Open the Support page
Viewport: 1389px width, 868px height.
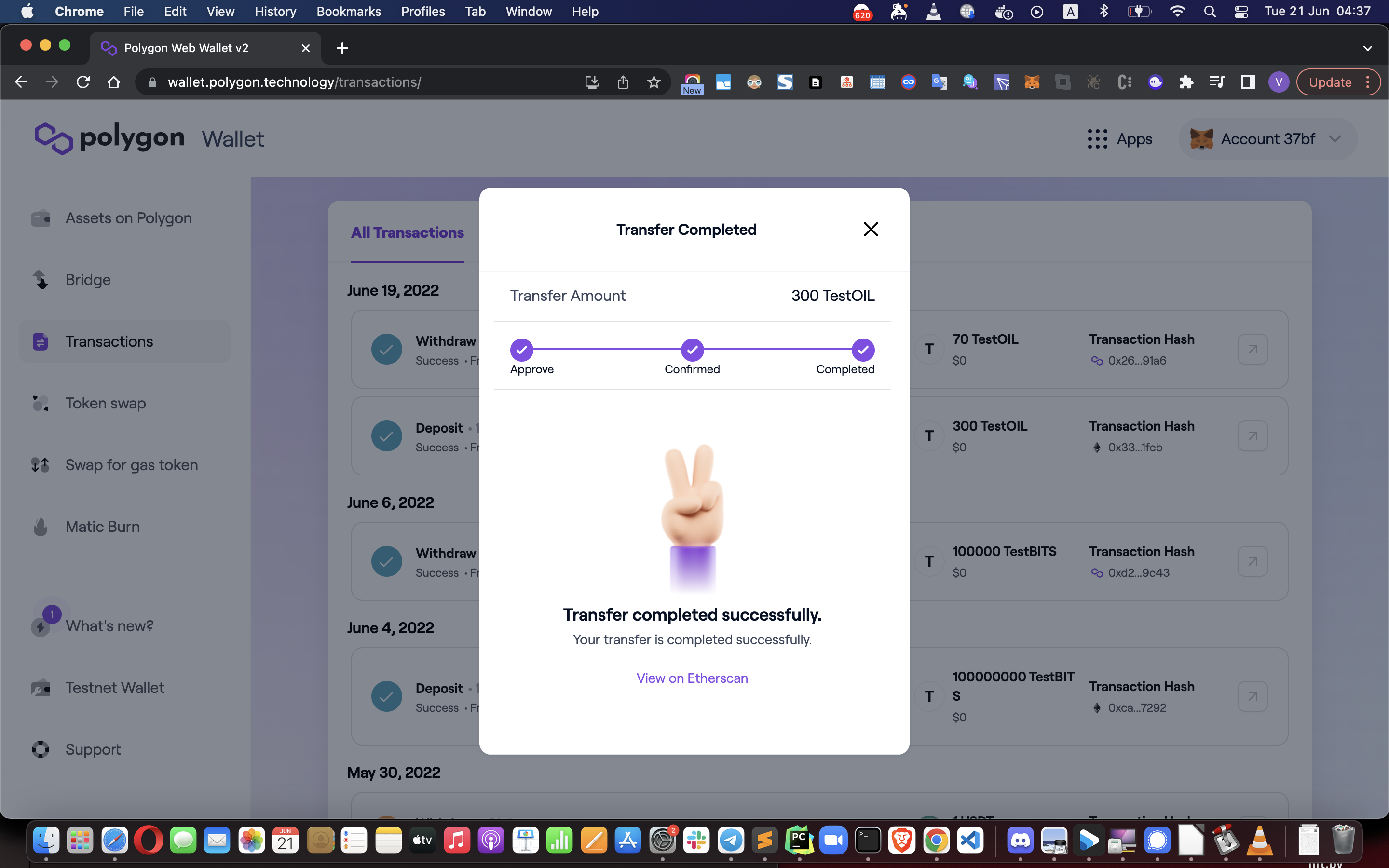click(x=93, y=749)
